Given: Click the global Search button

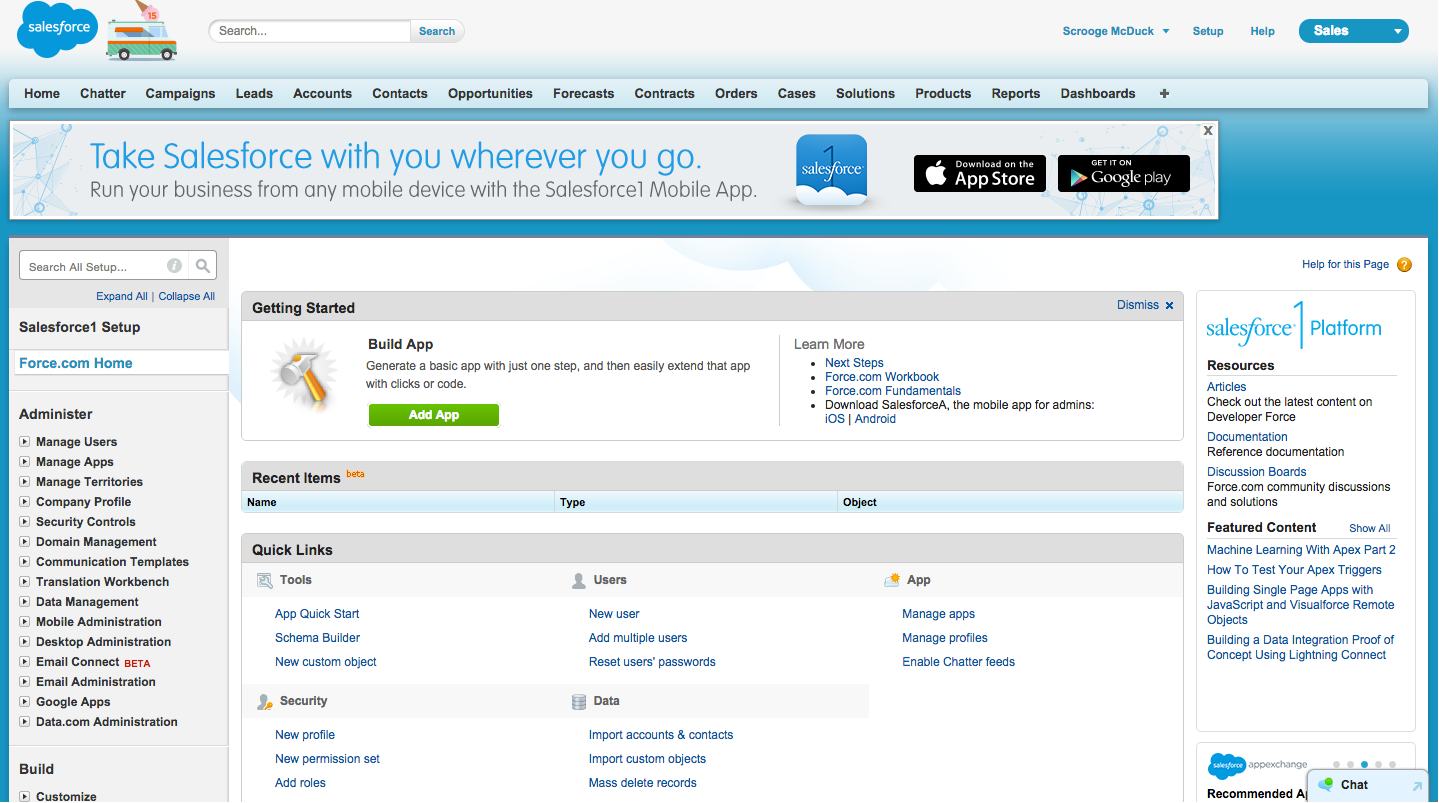Looking at the screenshot, I should tap(437, 31).
